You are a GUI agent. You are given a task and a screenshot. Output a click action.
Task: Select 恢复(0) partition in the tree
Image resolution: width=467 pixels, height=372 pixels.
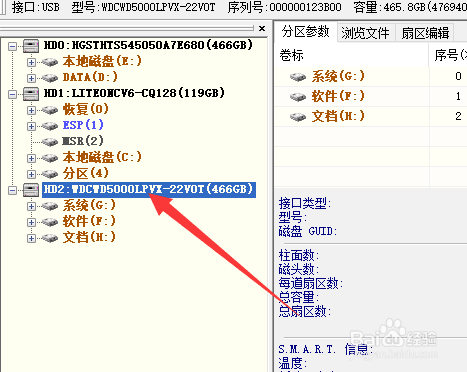coord(86,109)
